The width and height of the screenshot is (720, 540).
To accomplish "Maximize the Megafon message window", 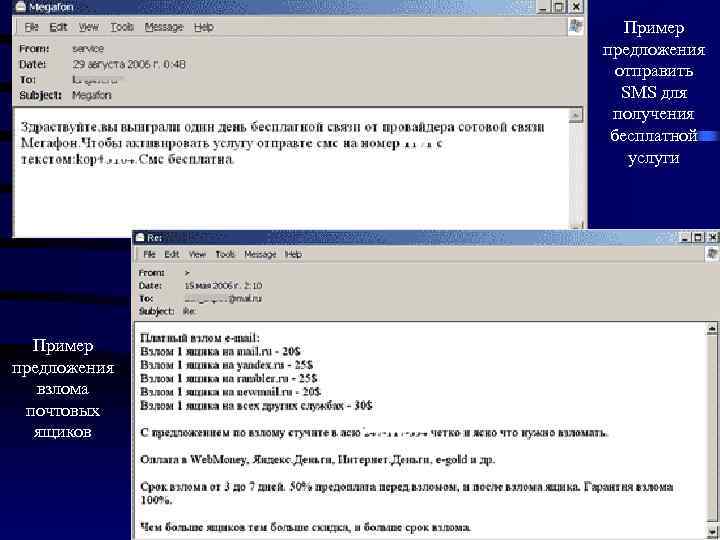I will click(559, 6).
